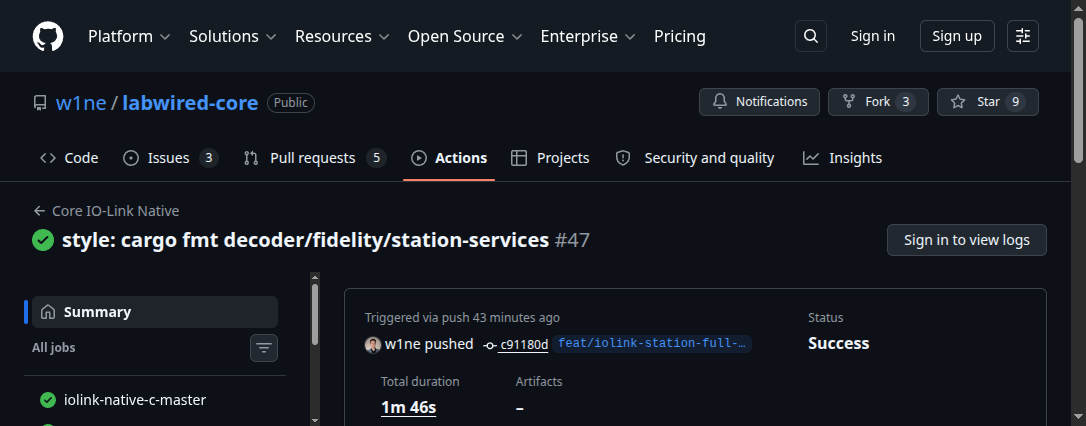
Task: Click the Summary home icon
Action: (48, 312)
